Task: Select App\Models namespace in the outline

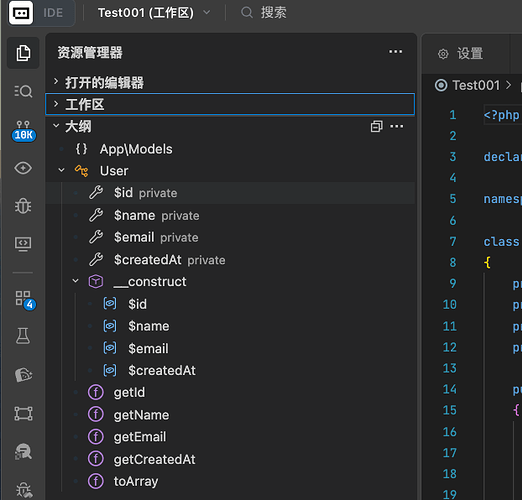Action: click(x=230, y=149)
